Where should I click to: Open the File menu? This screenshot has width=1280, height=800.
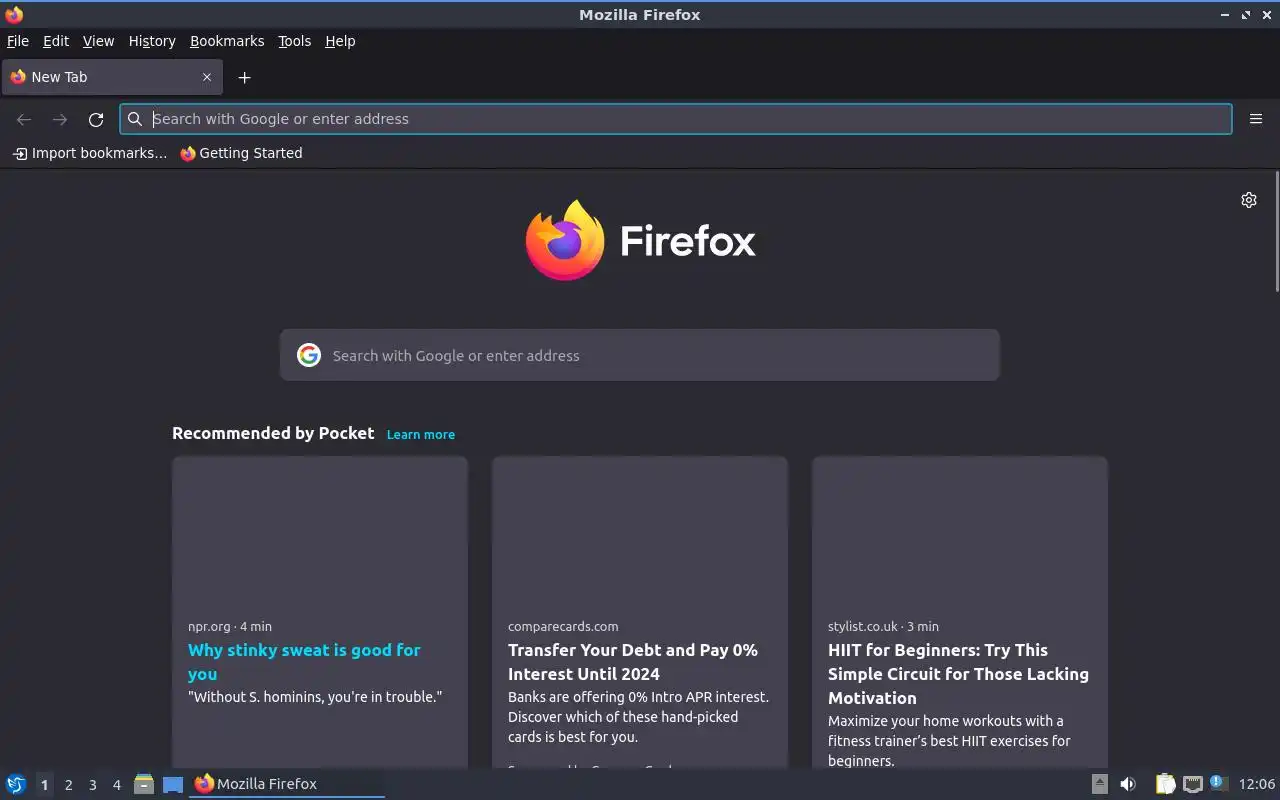pyautogui.click(x=18, y=41)
